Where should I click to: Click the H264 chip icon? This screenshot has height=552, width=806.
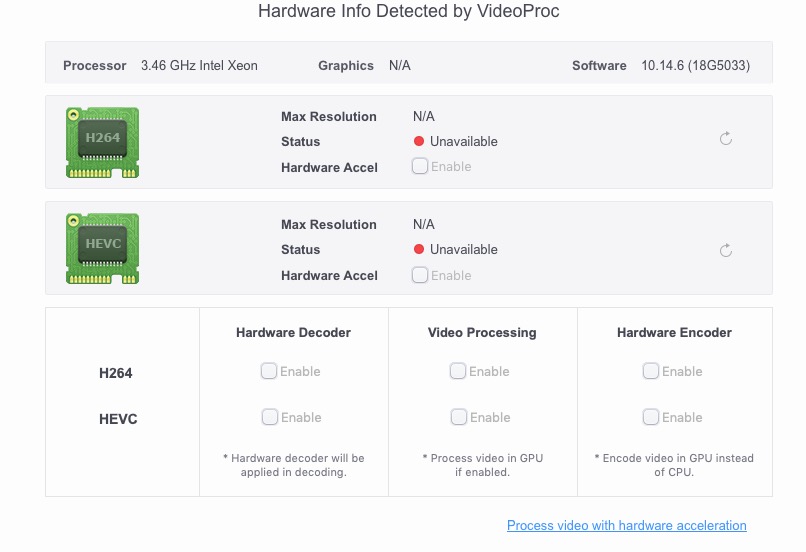[x=102, y=142]
